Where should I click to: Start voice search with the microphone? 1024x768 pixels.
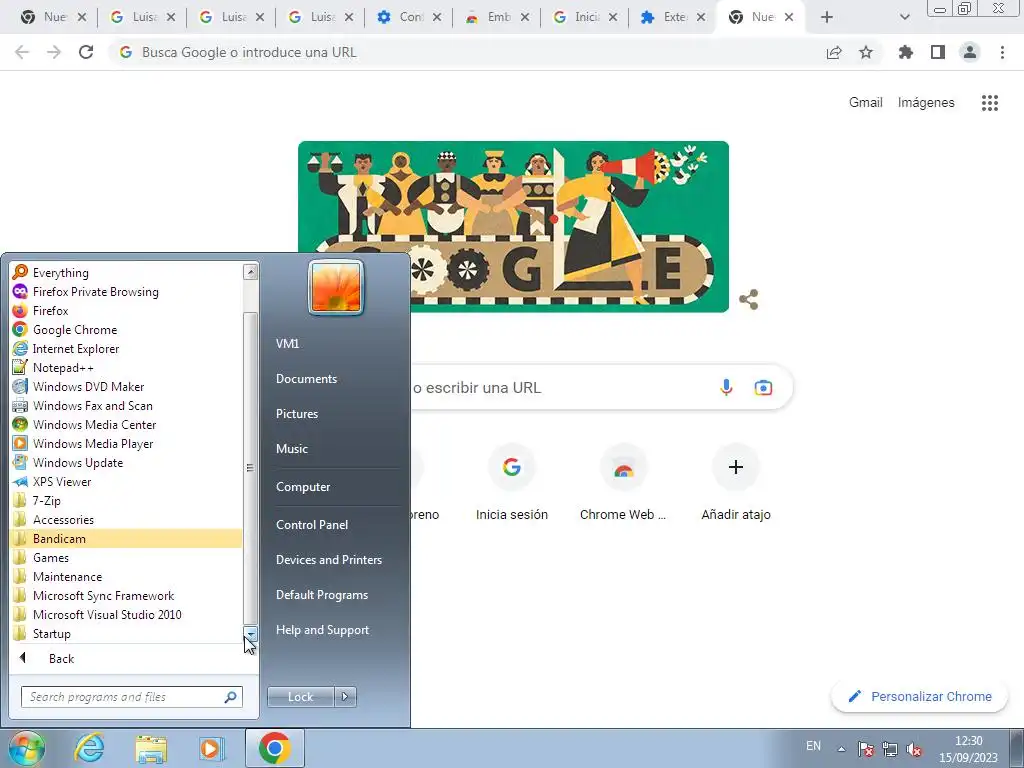coord(726,387)
